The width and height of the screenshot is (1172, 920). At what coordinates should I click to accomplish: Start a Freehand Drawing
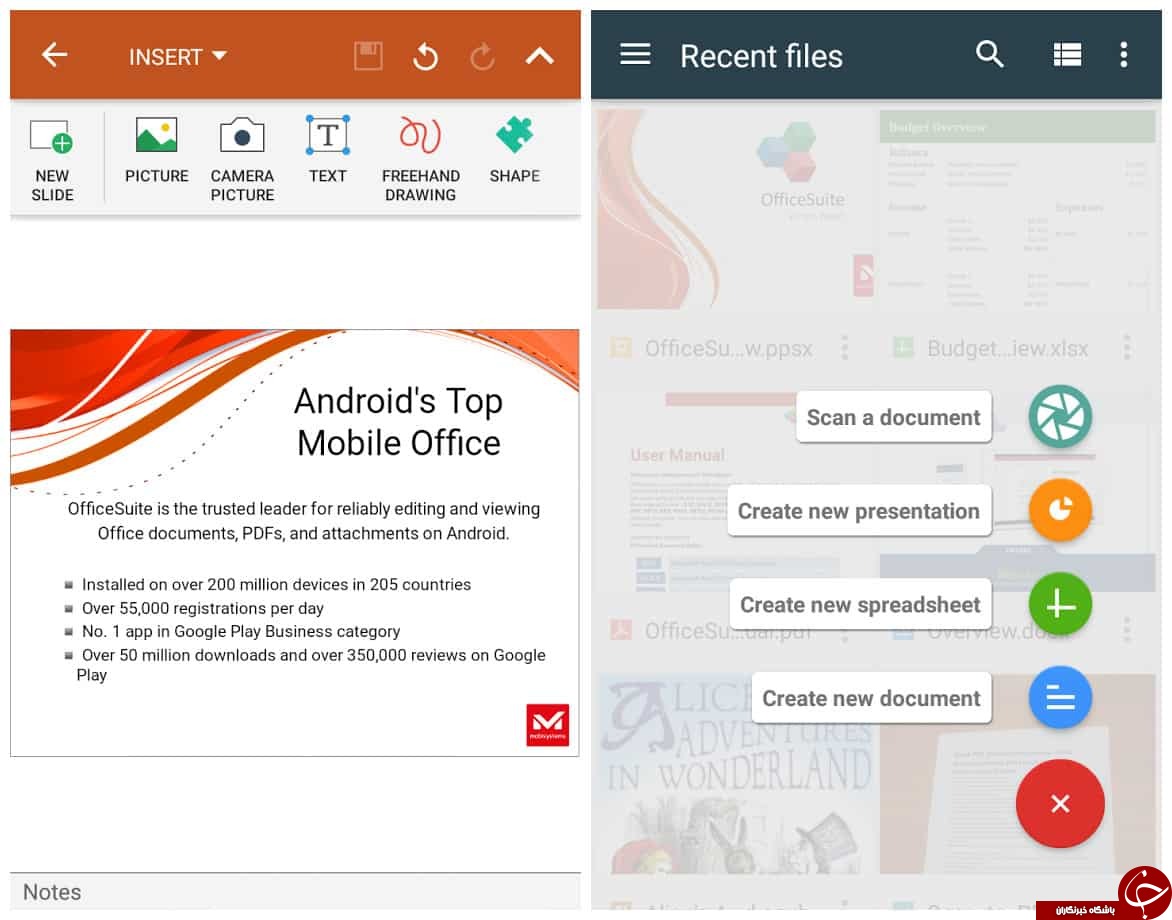point(421,159)
